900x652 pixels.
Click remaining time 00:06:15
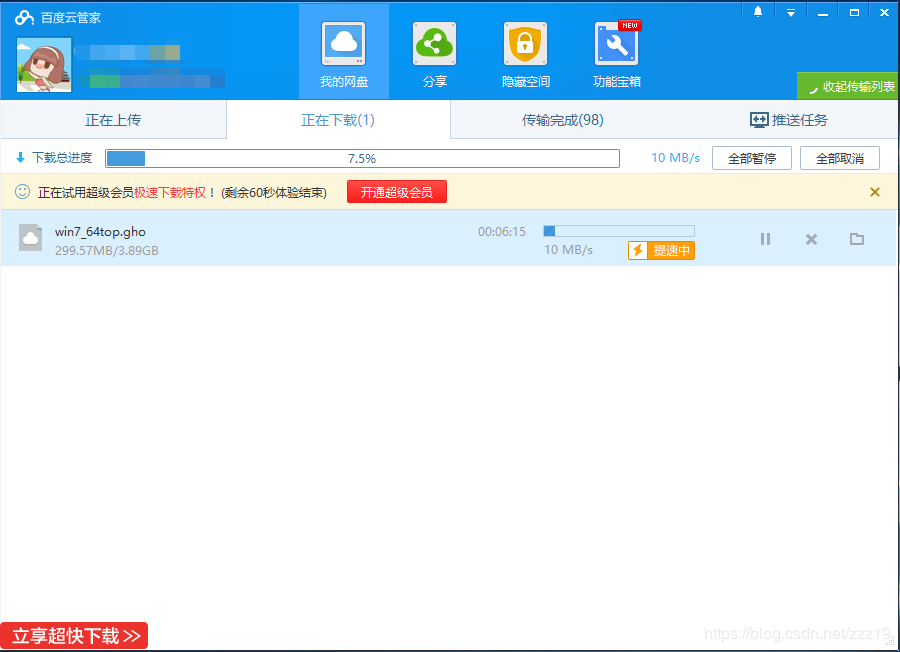502,232
